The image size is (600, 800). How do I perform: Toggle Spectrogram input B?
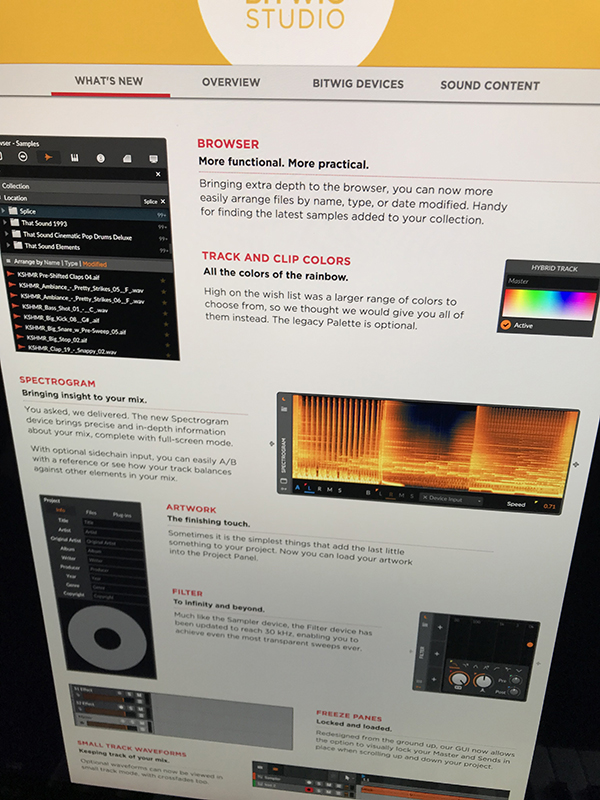pos(368,493)
